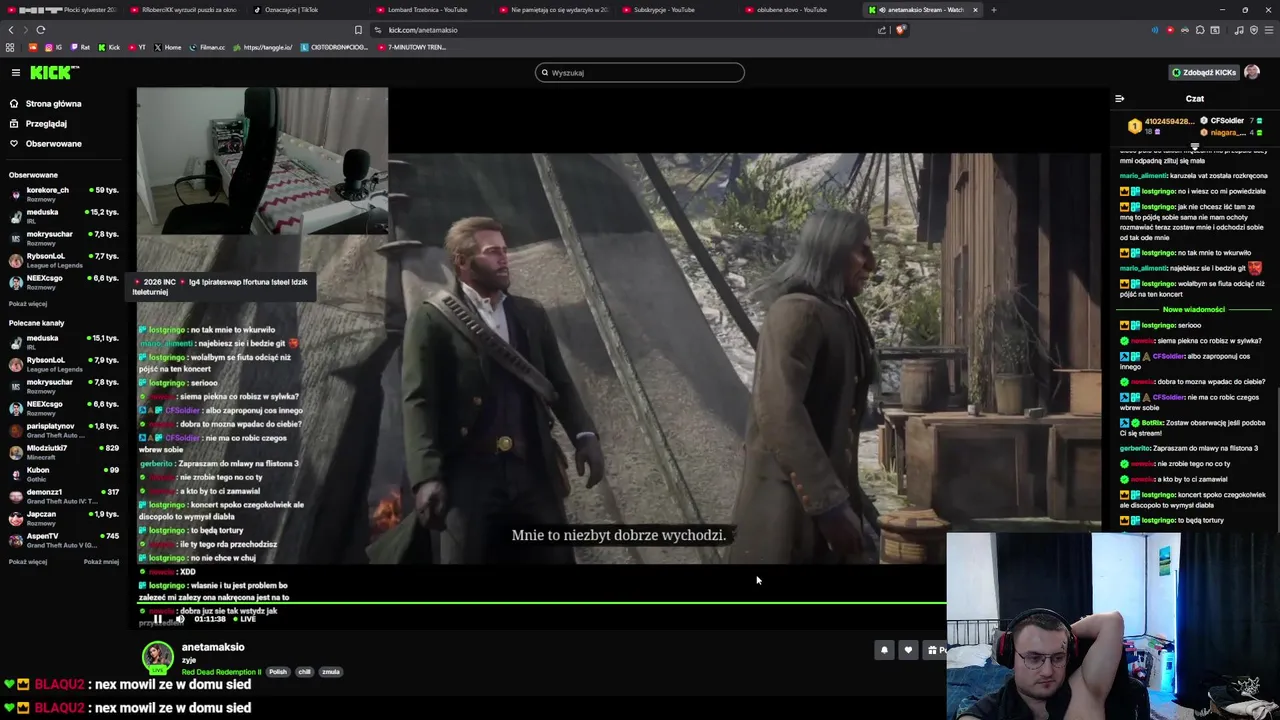
Task: Share page via address bar icon
Action: pyautogui.click(x=882, y=30)
